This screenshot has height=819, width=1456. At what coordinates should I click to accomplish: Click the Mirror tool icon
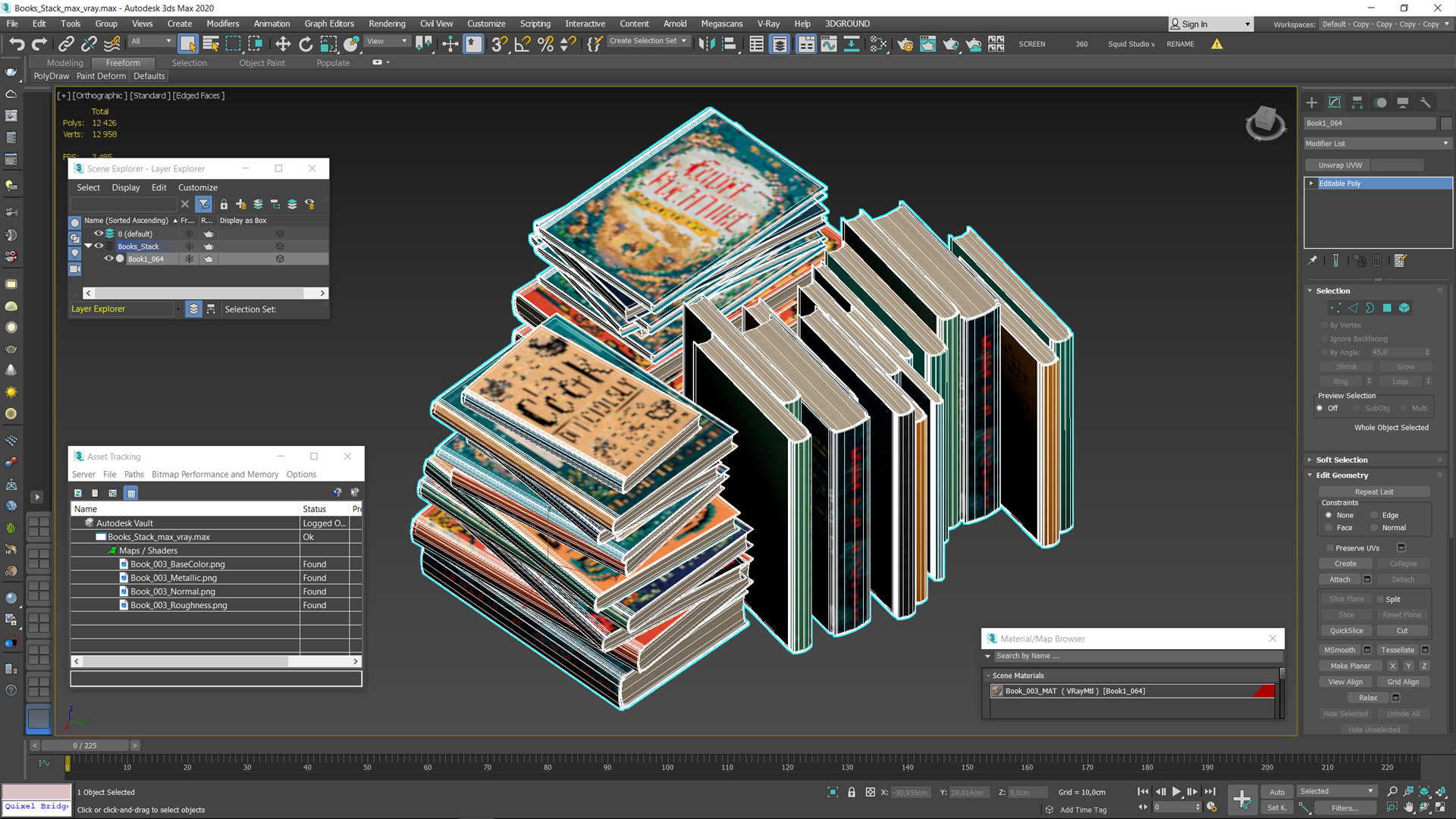point(706,44)
